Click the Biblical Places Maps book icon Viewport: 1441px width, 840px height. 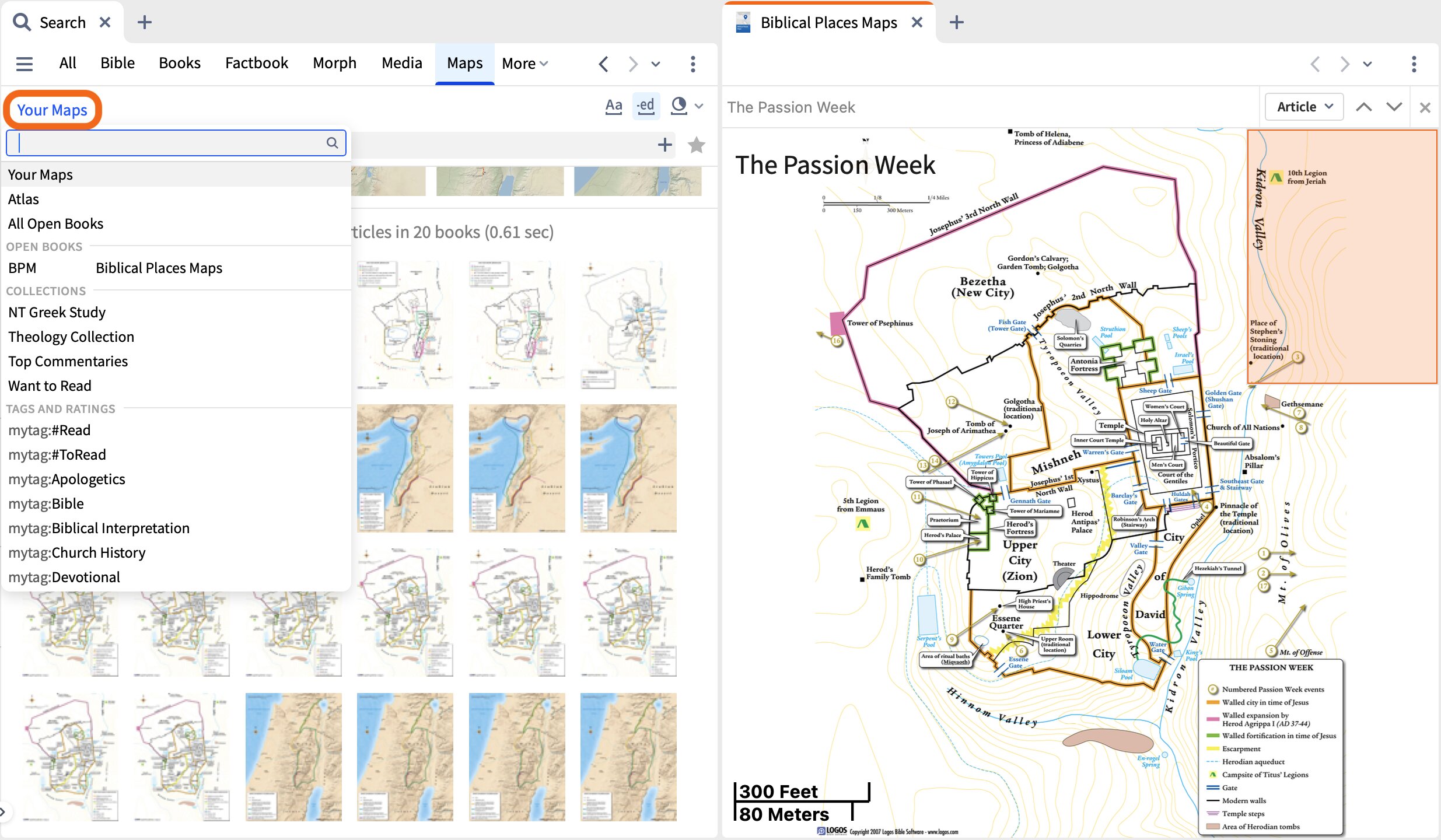[743, 22]
